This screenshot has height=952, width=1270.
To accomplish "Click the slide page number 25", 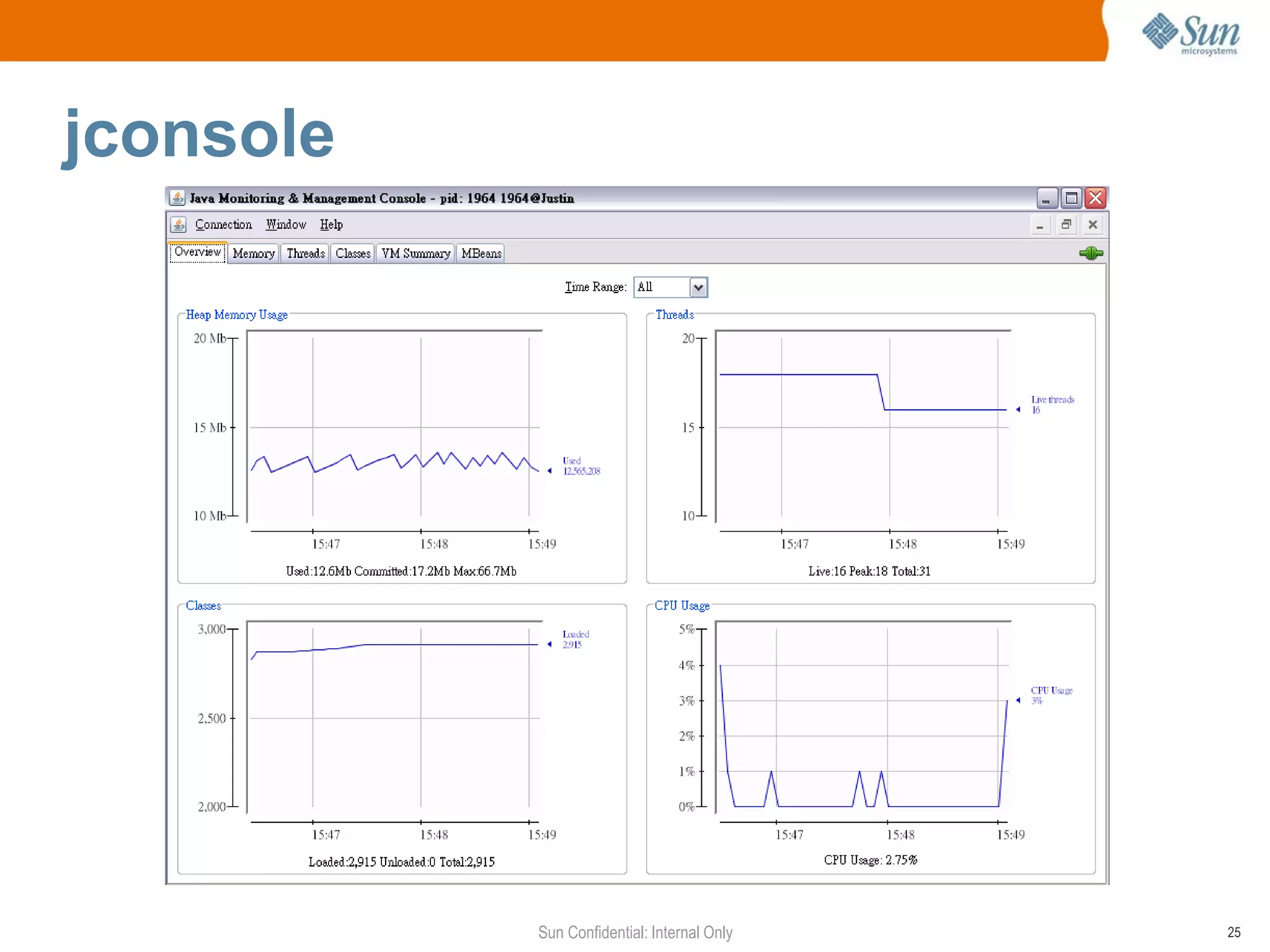I will coord(1234,932).
